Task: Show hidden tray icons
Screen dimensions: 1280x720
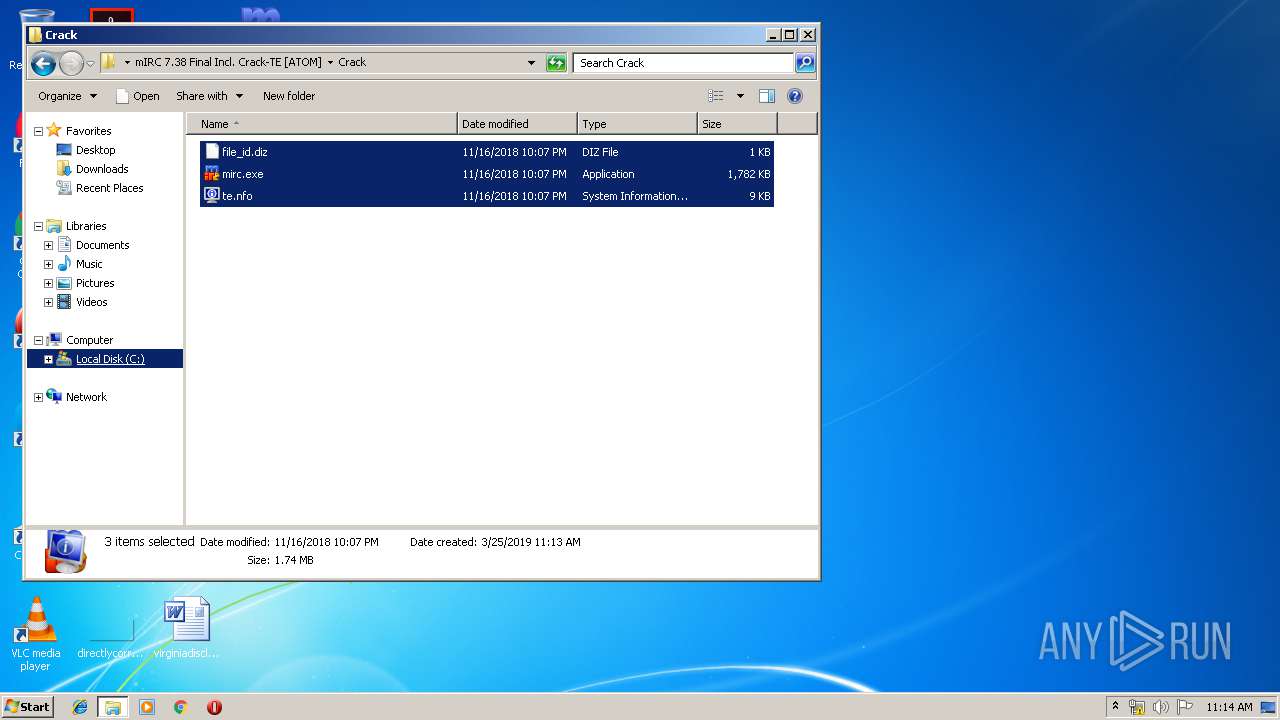Action: click(1116, 706)
